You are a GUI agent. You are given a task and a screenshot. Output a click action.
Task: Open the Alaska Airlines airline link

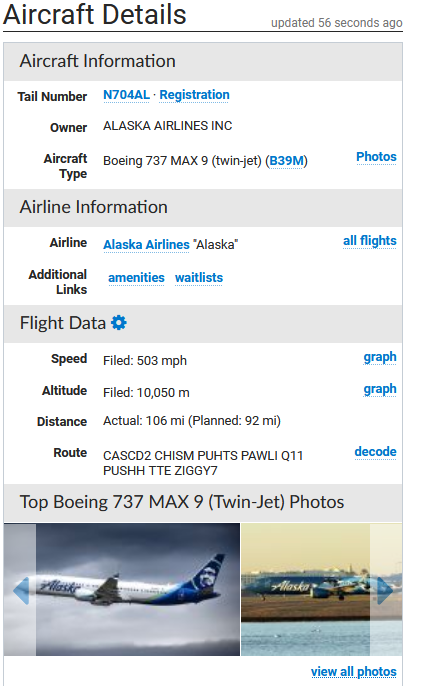coord(146,245)
